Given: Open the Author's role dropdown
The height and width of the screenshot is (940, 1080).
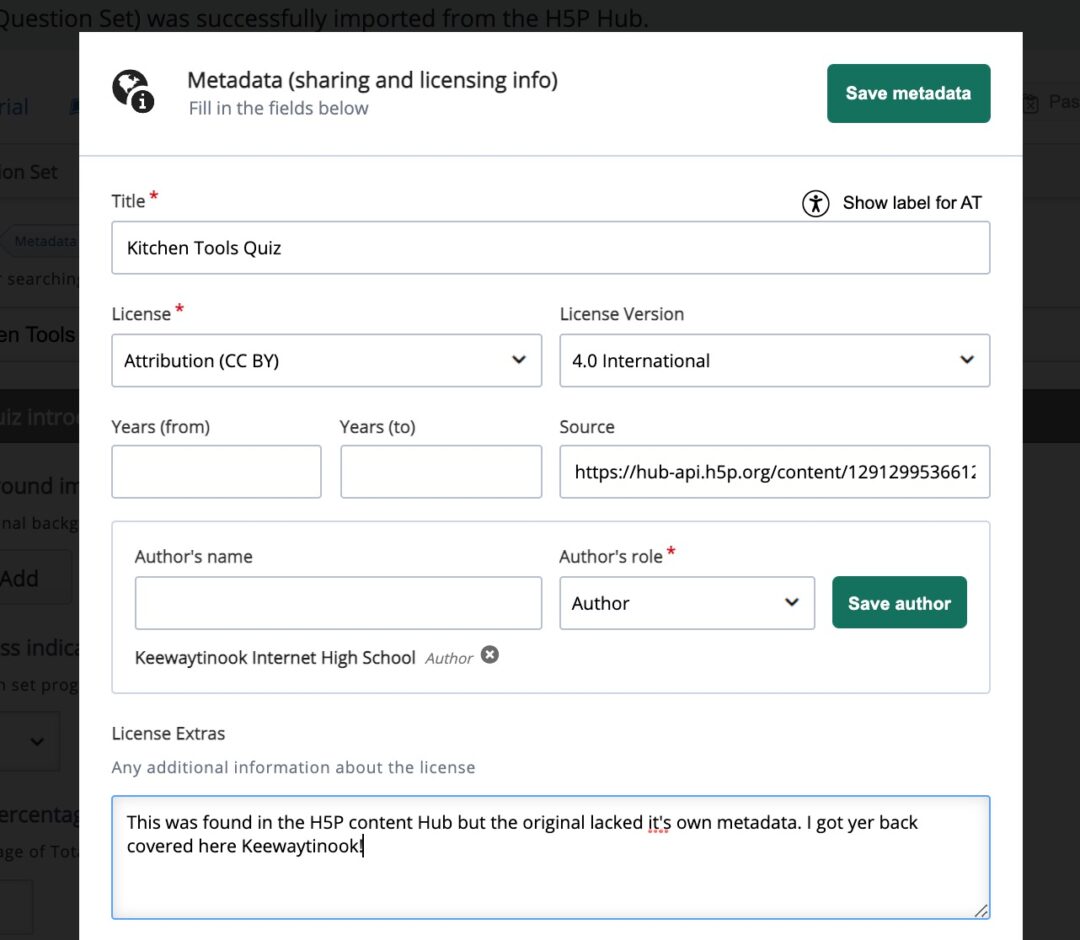Looking at the screenshot, I should click(687, 603).
